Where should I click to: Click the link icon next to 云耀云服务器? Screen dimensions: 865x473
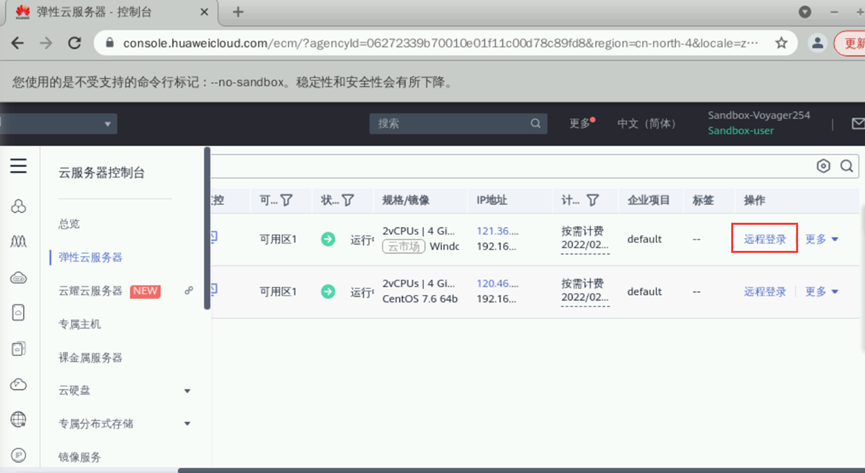coord(189,290)
